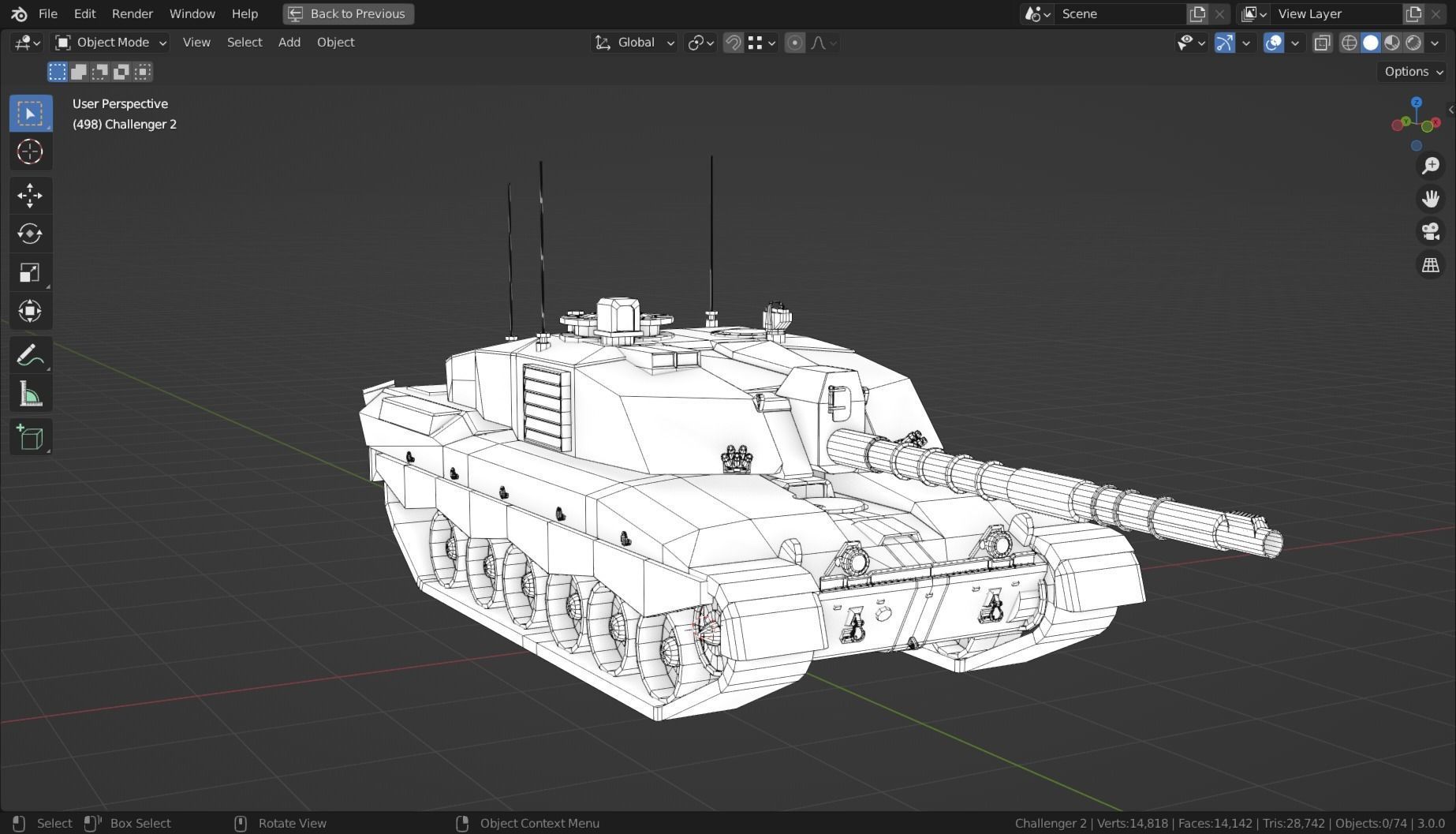Remove View Layer with its X button
Screen dimensions: 1456x834
coord(1435,13)
